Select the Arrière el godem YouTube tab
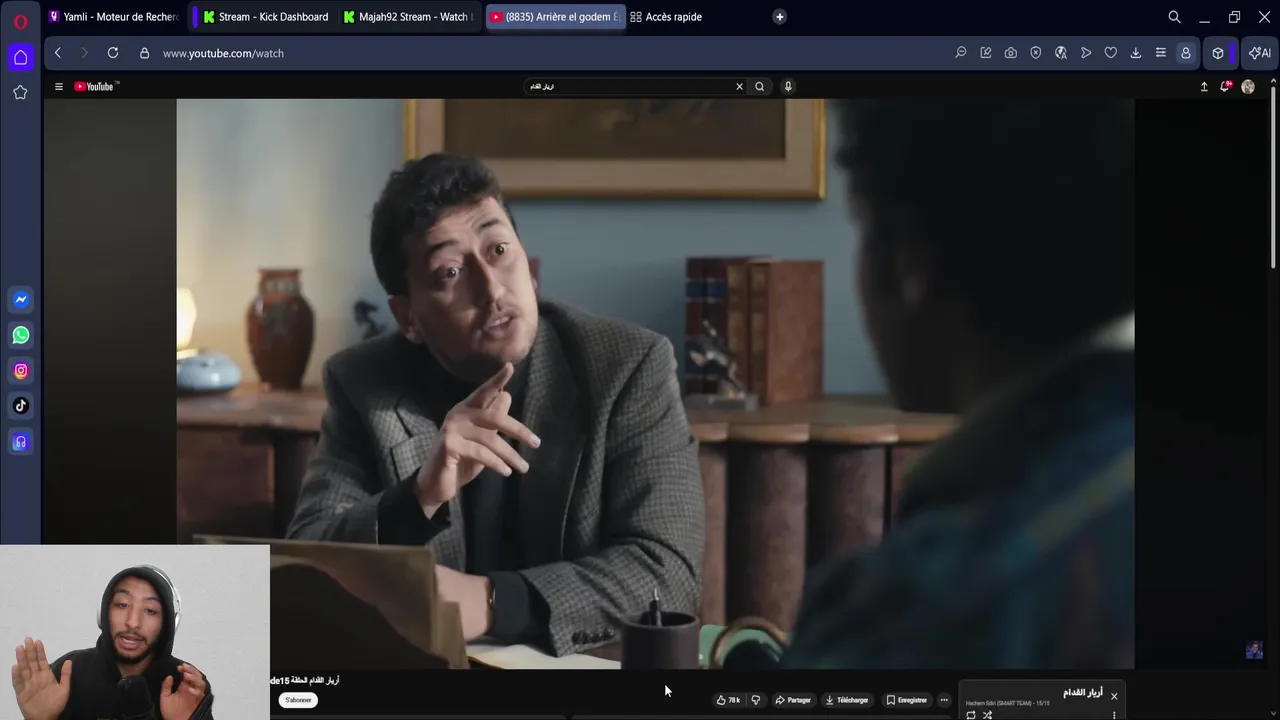1280x720 pixels. click(555, 17)
